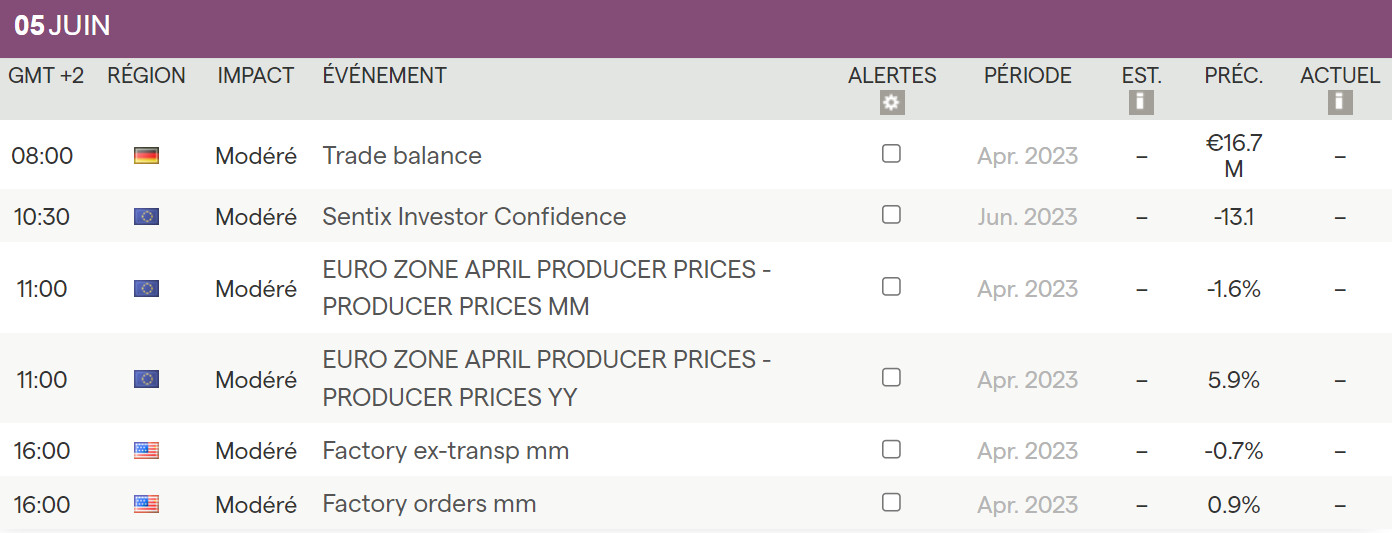Image resolution: width=1392 pixels, height=533 pixels.
Task: Open Euro Zone Producer Prices MM event
Action: coord(546,288)
